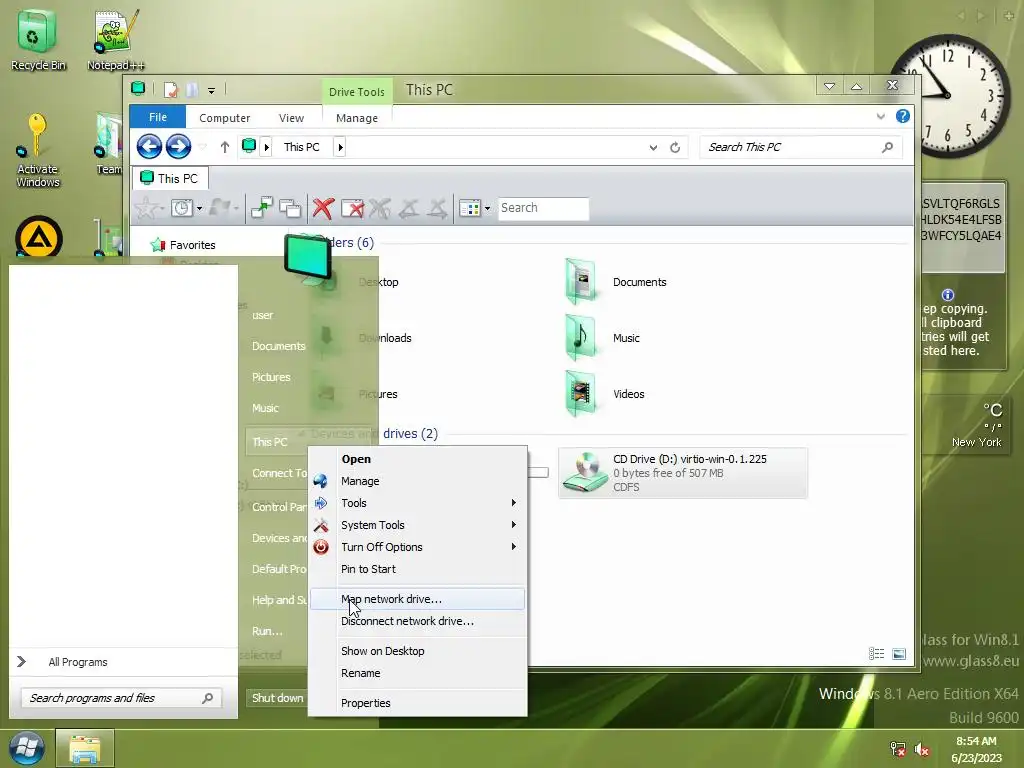Click the Start orb on the taskbar

click(x=26, y=748)
